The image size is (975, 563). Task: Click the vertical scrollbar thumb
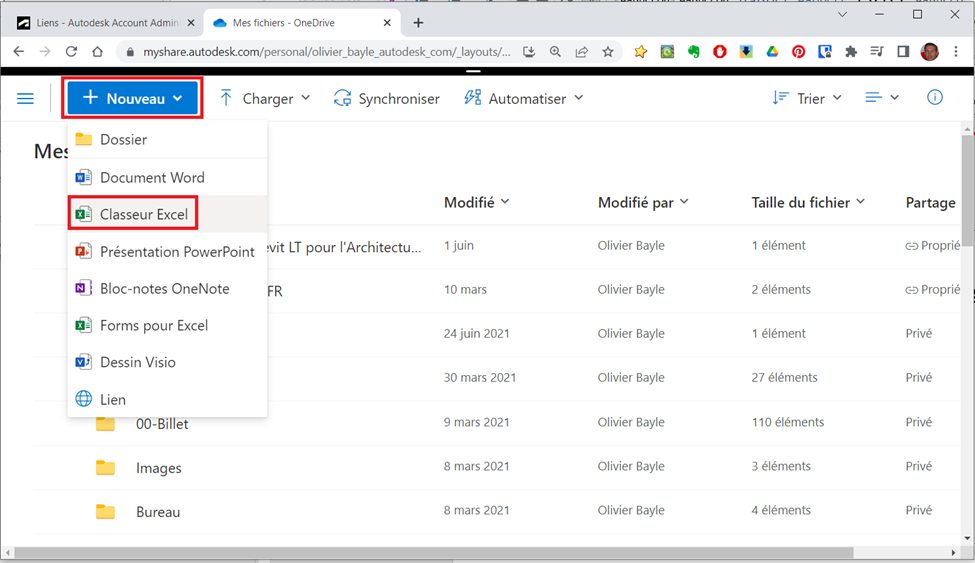(968, 192)
